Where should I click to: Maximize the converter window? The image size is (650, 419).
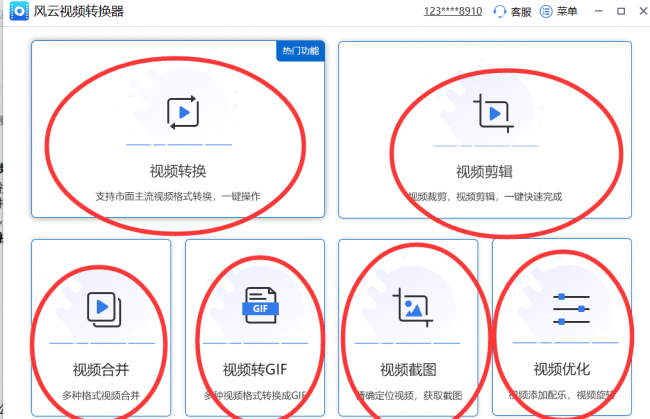[x=621, y=11]
